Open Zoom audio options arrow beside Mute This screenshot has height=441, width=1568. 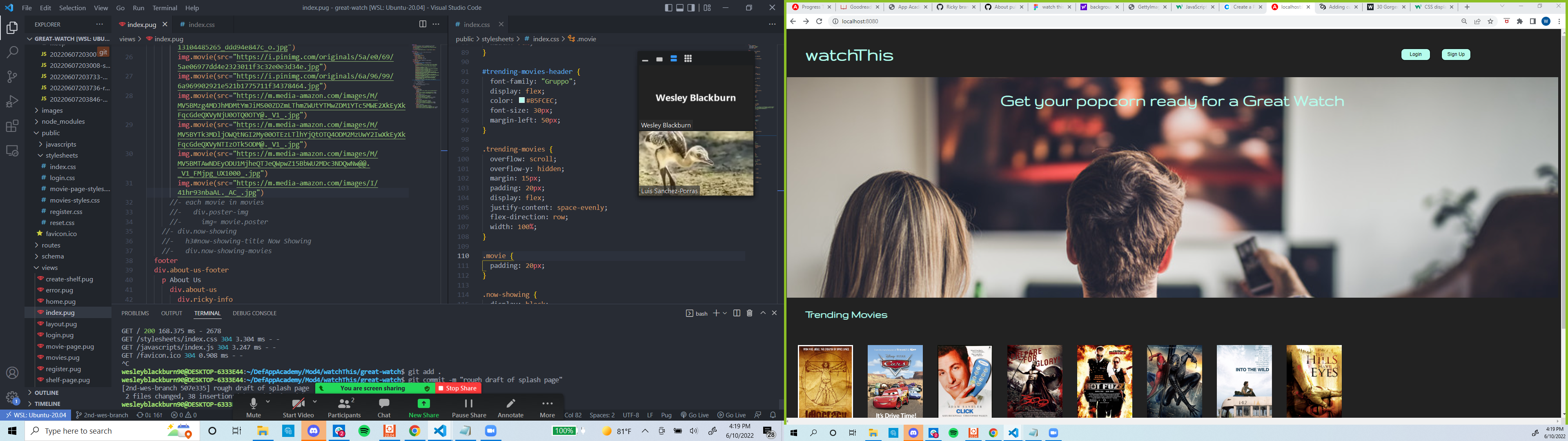tap(268, 401)
